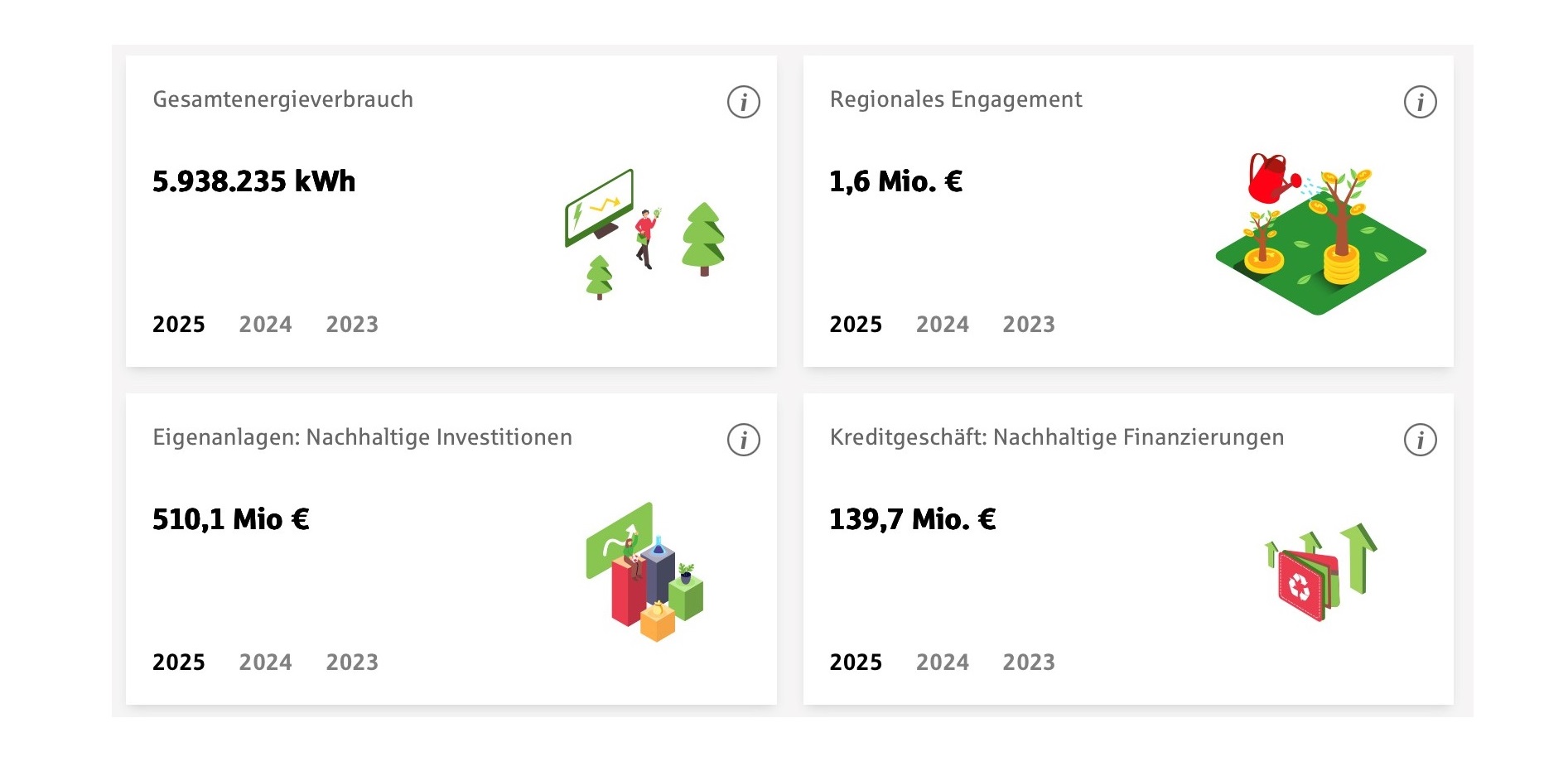Select 2025 in Gesamtenergieverbrauch card
The height and width of the screenshot is (771, 1568).
[x=179, y=325]
